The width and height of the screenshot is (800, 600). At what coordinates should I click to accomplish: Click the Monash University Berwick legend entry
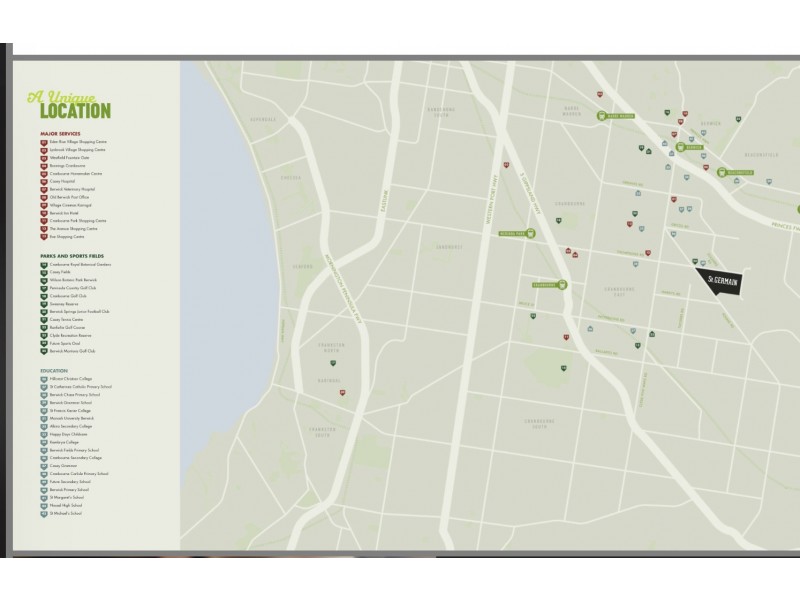coord(71,418)
